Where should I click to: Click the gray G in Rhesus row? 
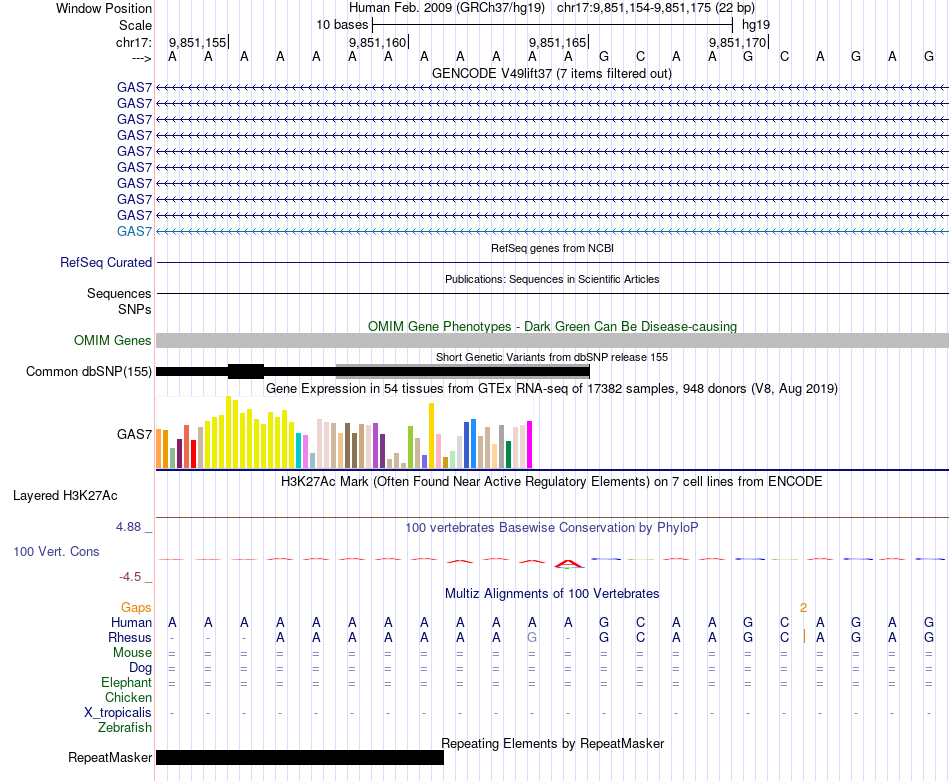532,637
